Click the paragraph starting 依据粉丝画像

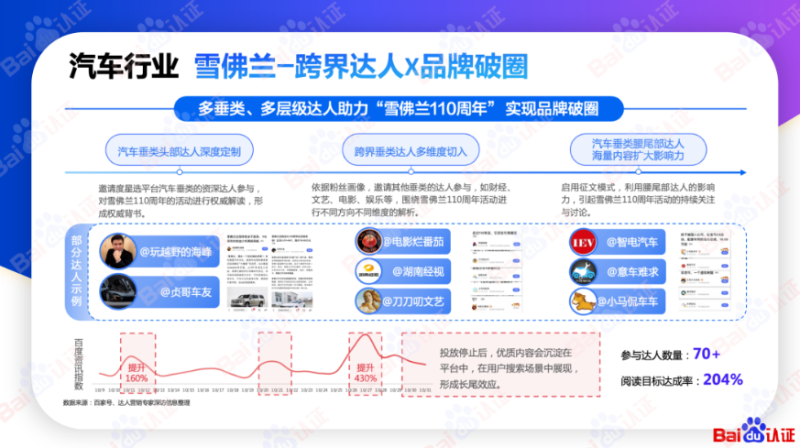(411, 200)
